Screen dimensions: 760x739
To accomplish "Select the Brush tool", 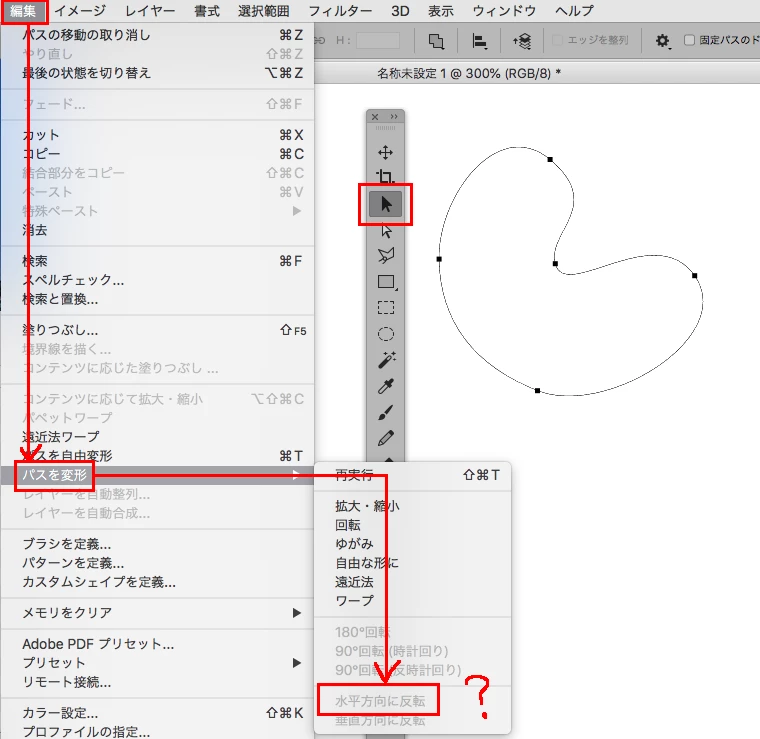I will pos(386,412).
